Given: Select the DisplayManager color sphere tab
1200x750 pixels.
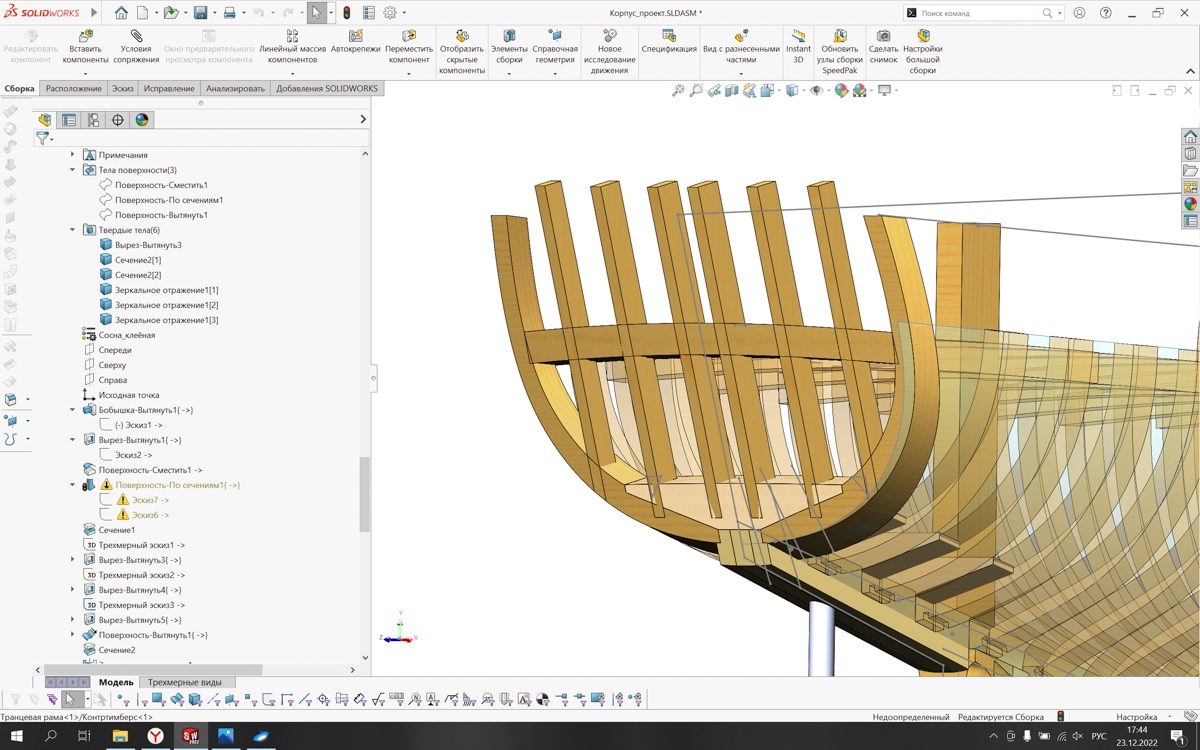Looking at the screenshot, I should pyautogui.click(x=142, y=120).
